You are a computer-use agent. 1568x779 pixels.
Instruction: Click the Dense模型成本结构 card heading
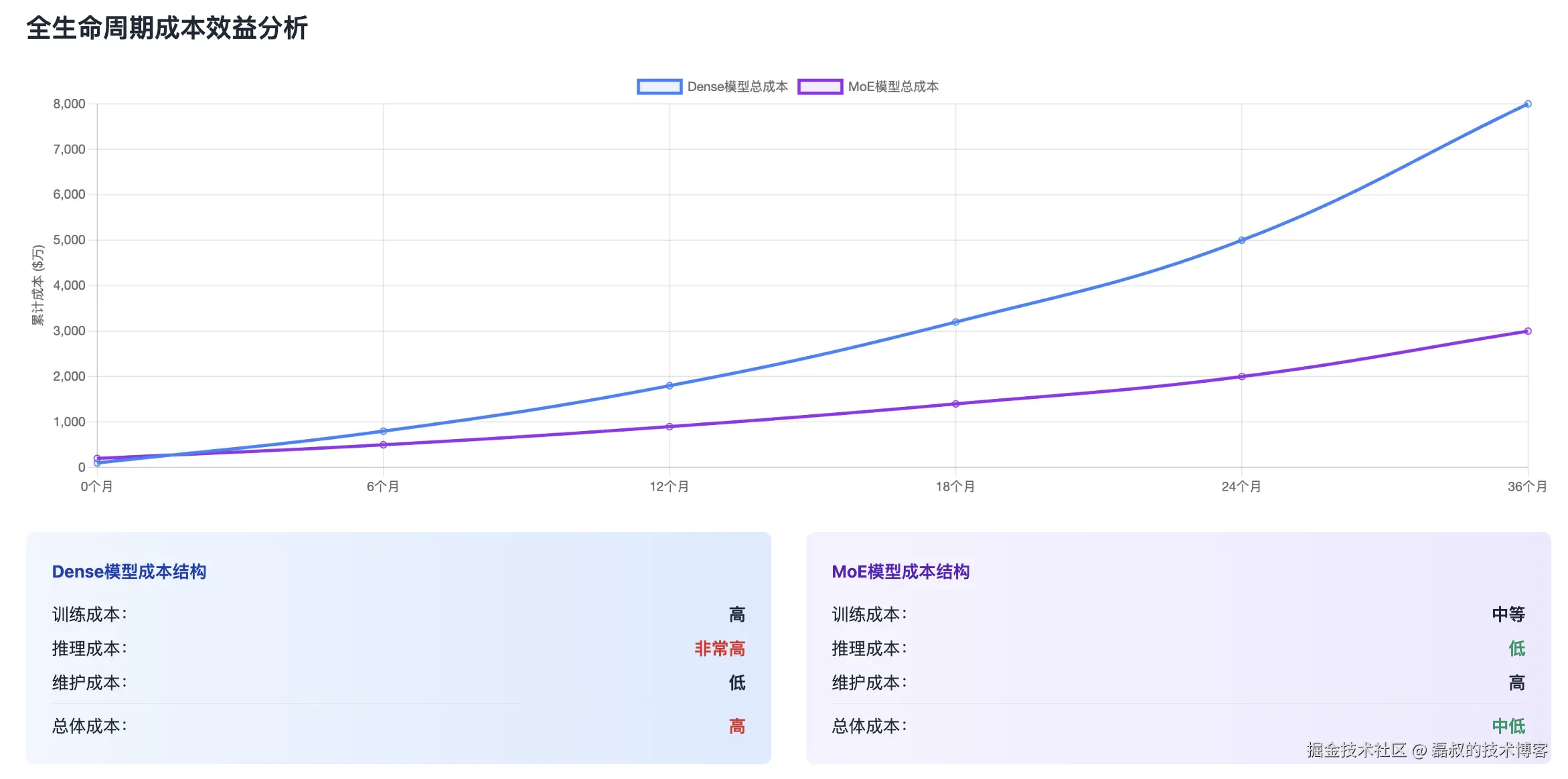tap(129, 572)
